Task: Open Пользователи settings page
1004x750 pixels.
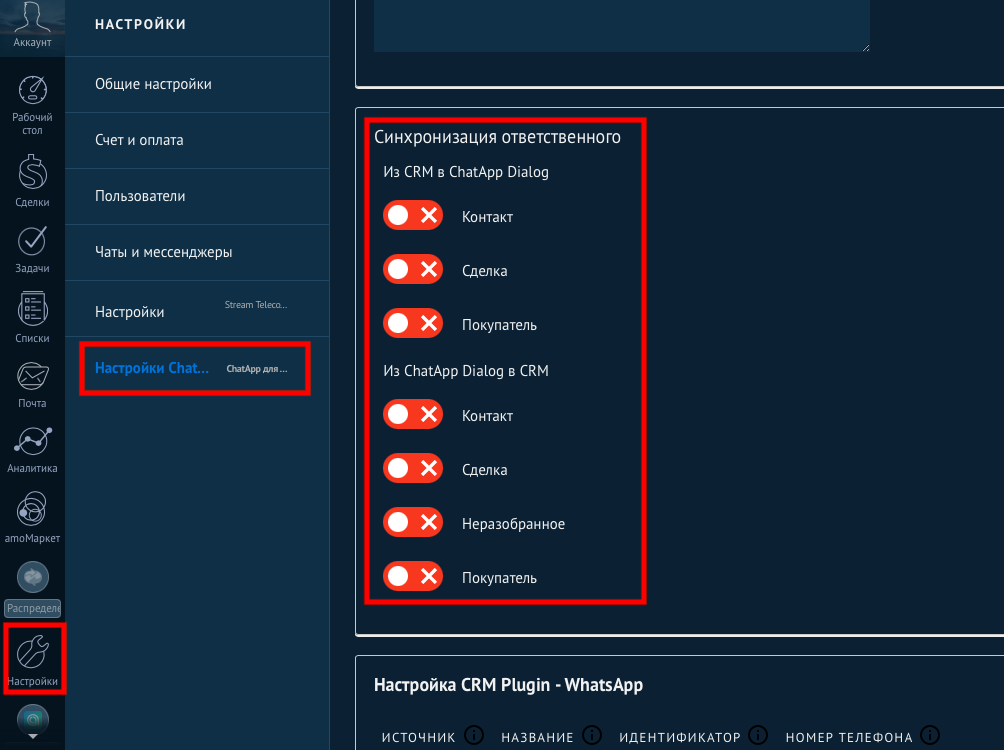Action: pos(140,196)
